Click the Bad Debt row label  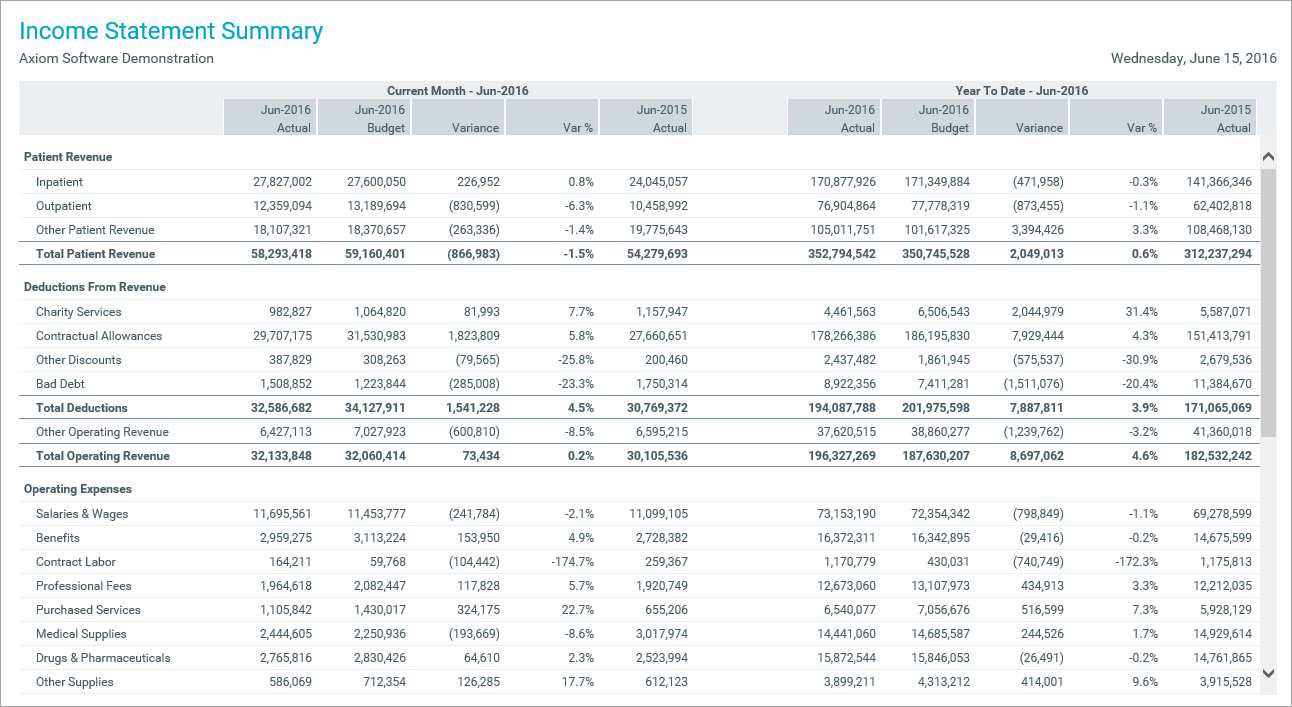pos(60,383)
